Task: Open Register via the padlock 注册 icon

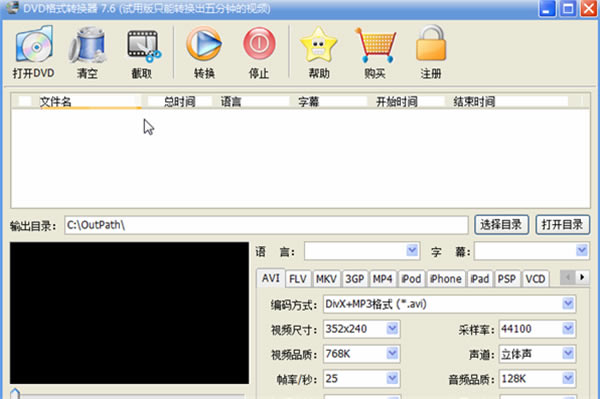Action: point(431,43)
